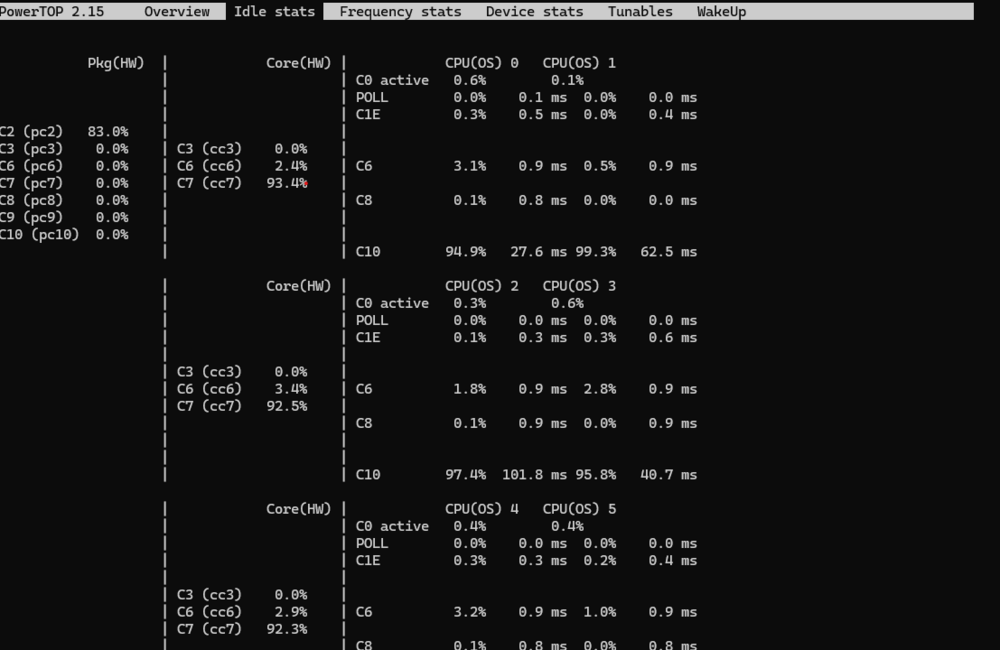The image size is (1000, 650).
Task: Click the 3.2% C6 value for CPU 4
Action: (469, 612)
